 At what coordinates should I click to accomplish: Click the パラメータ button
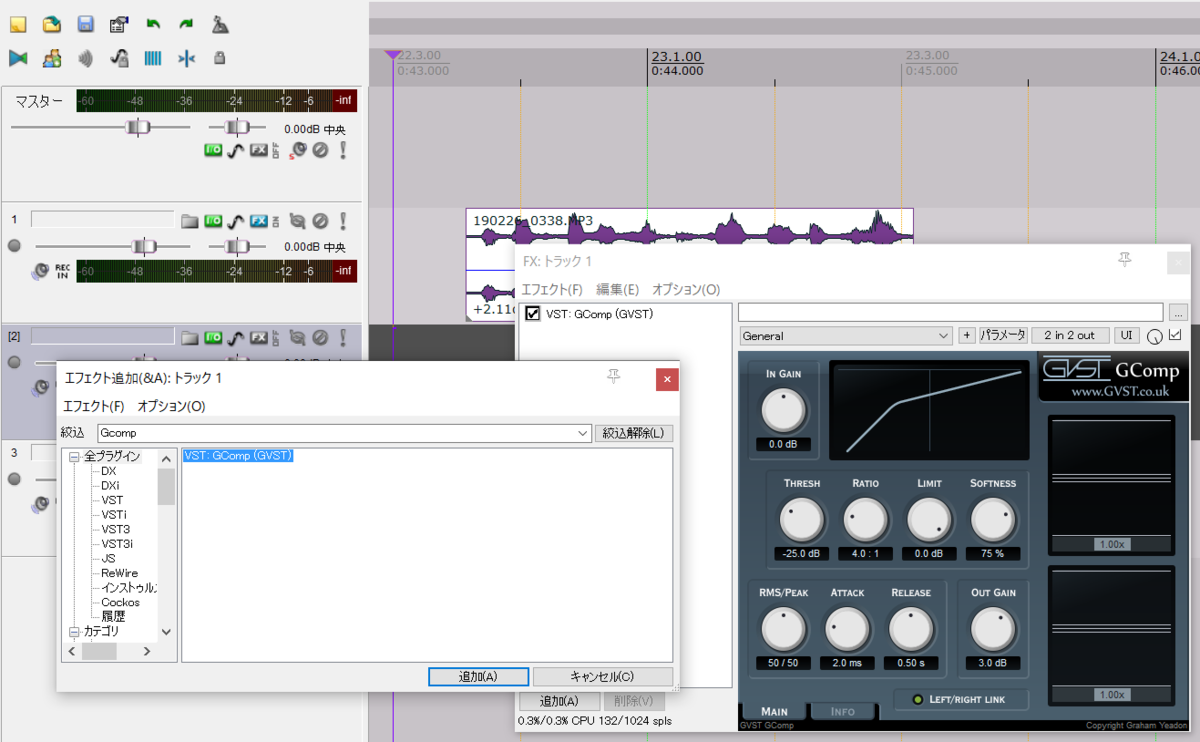click(1003, 336)
